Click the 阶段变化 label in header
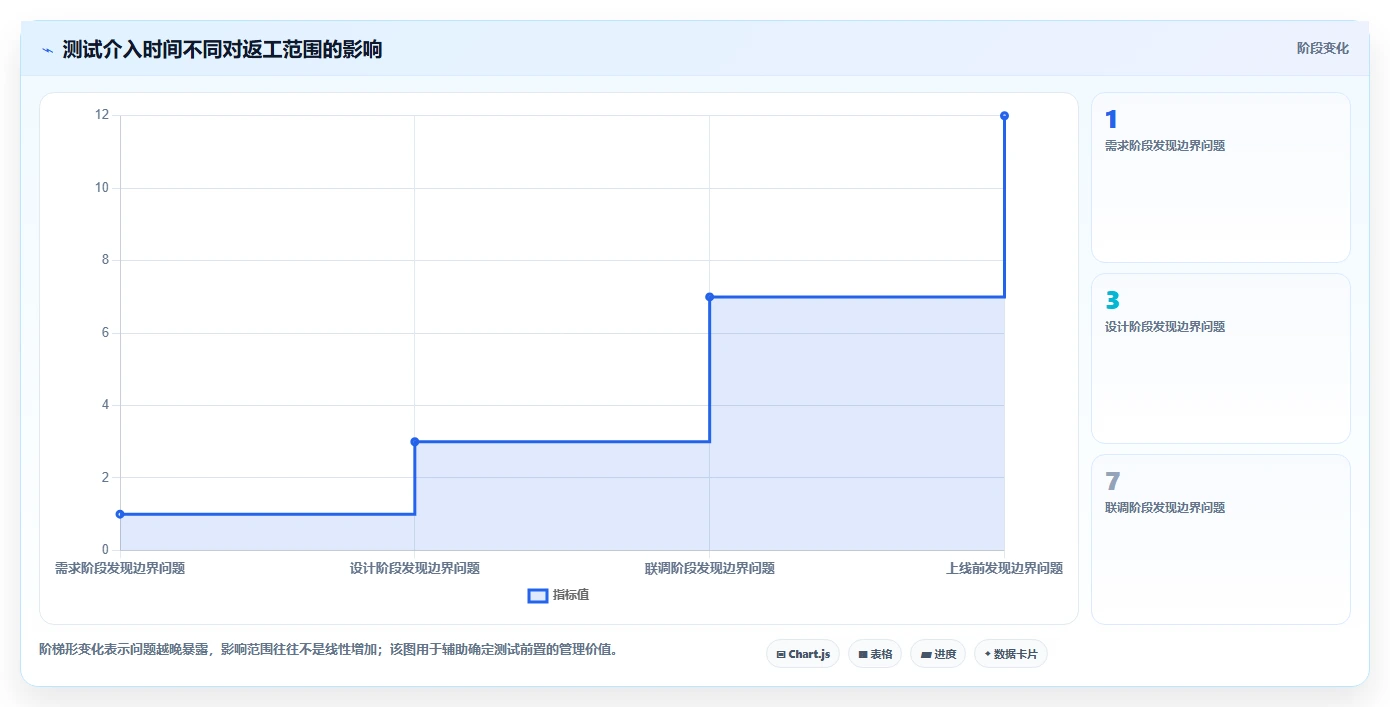 1322,48
